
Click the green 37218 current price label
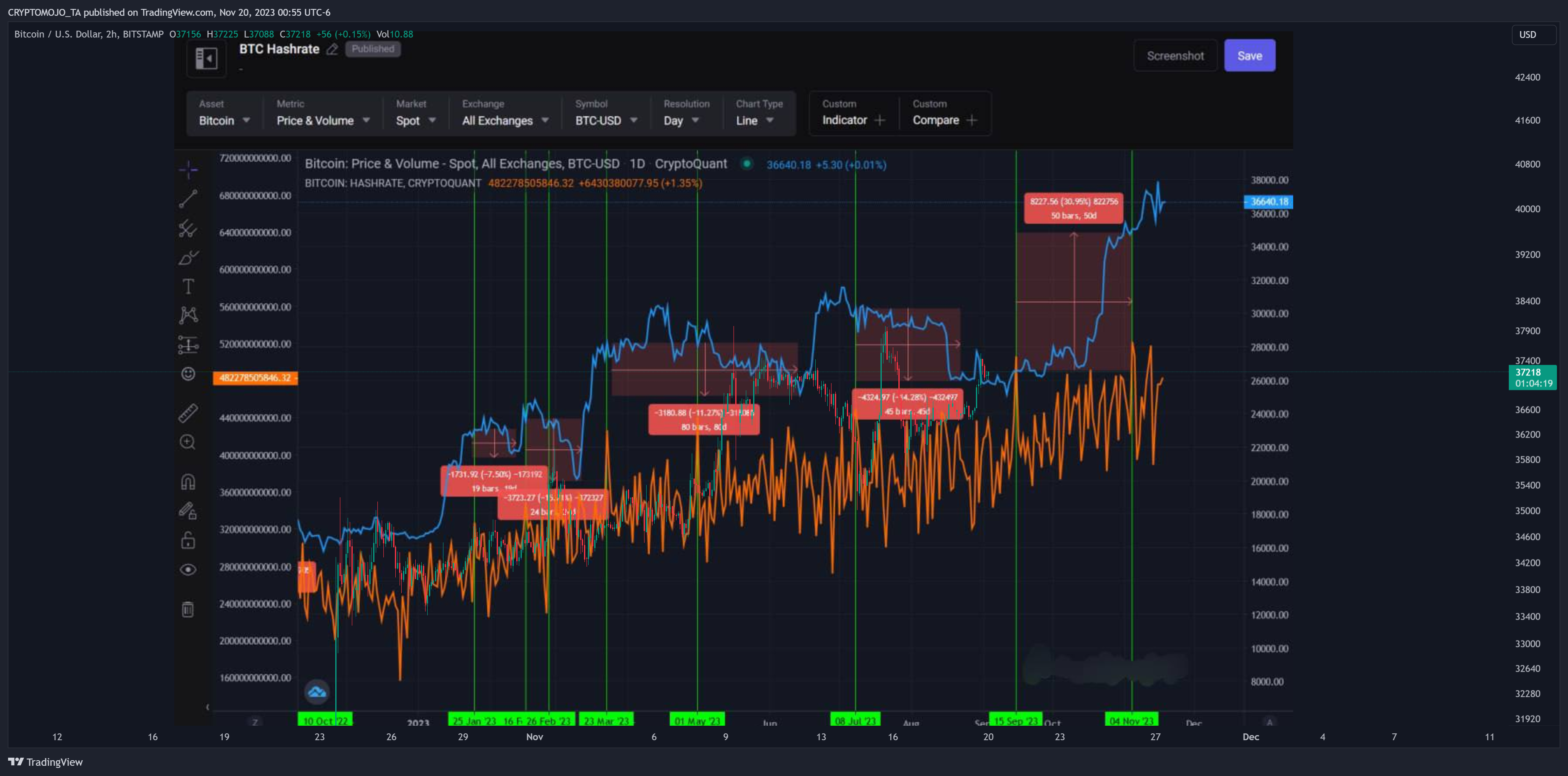point(1533,378)
